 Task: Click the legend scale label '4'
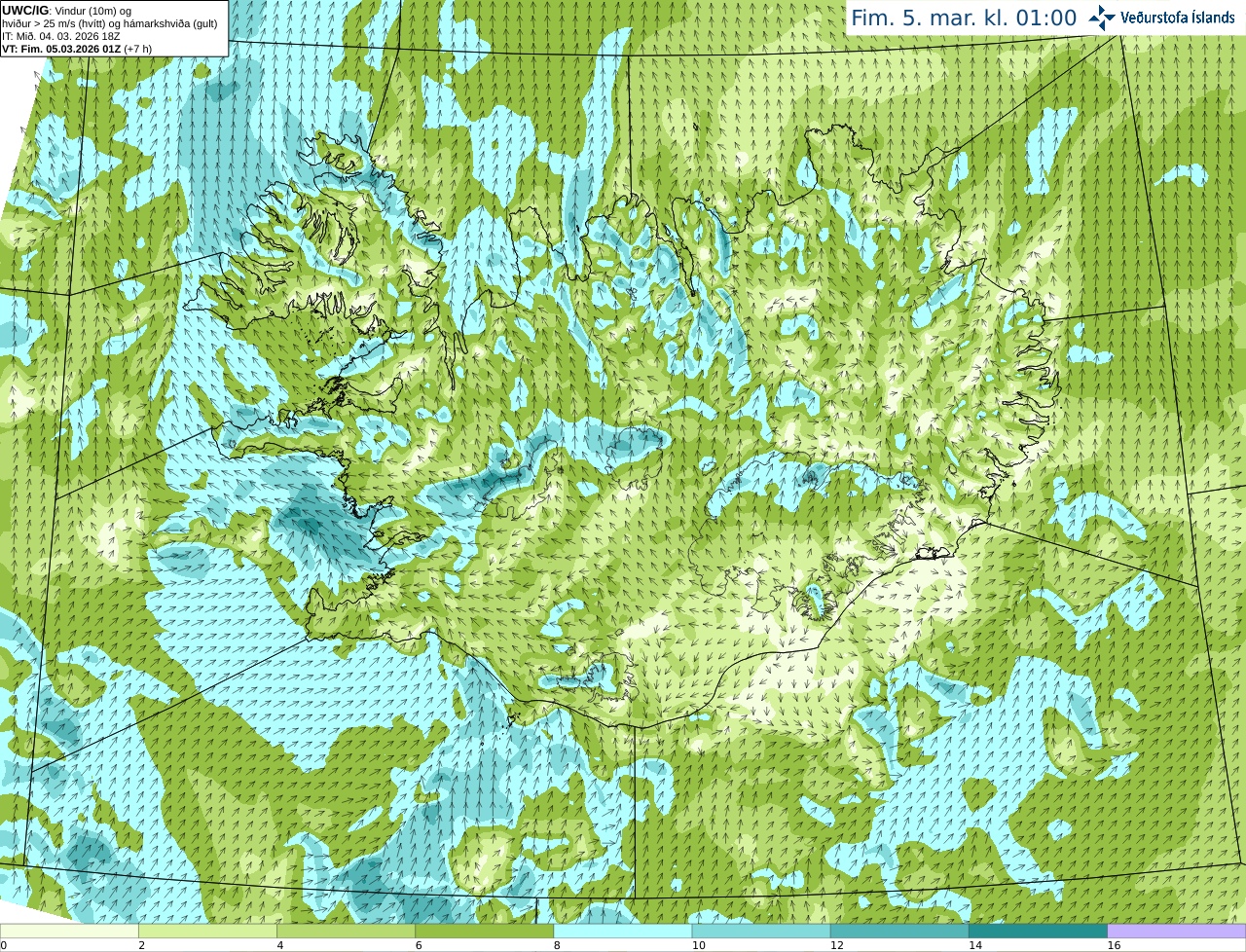280,945
